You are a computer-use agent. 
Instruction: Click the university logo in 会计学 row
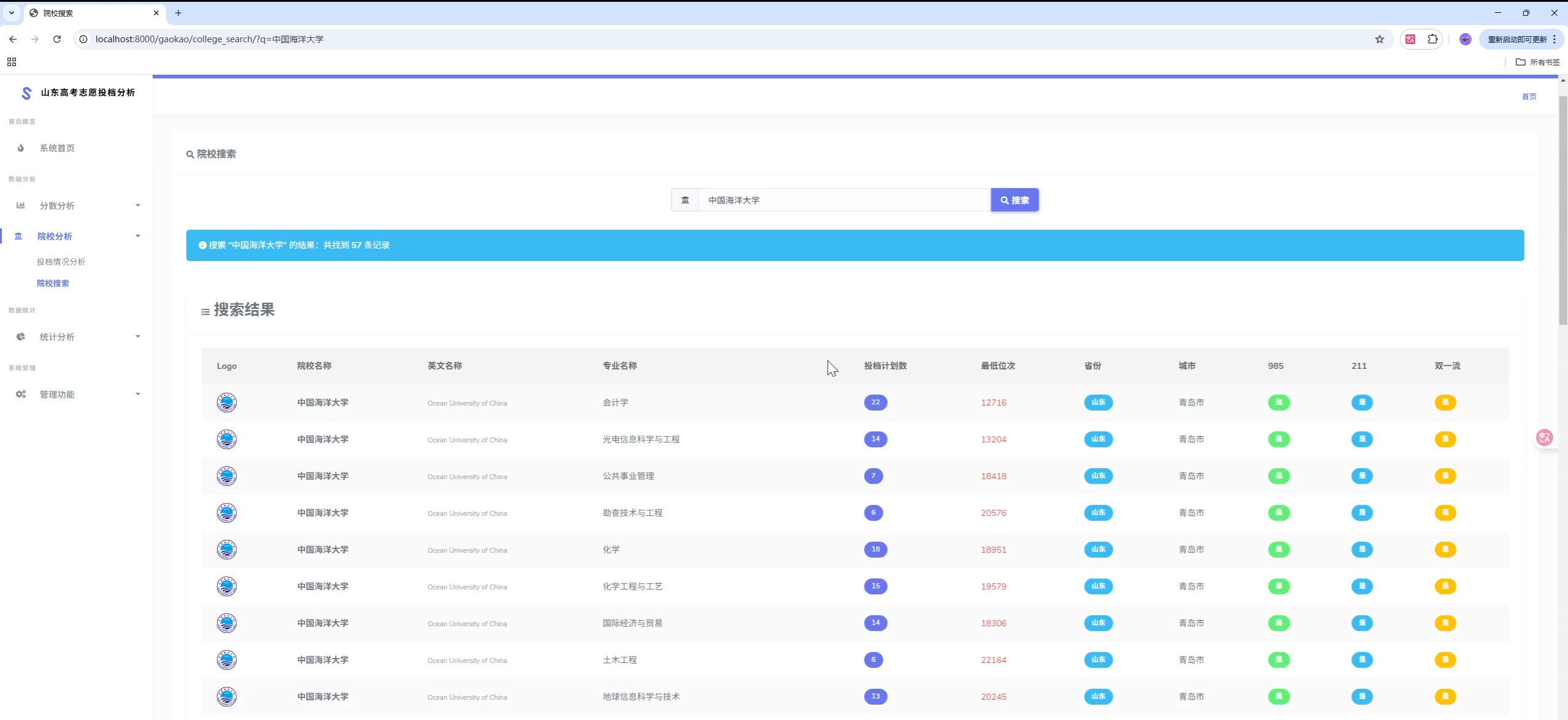[x=227, y=403]
